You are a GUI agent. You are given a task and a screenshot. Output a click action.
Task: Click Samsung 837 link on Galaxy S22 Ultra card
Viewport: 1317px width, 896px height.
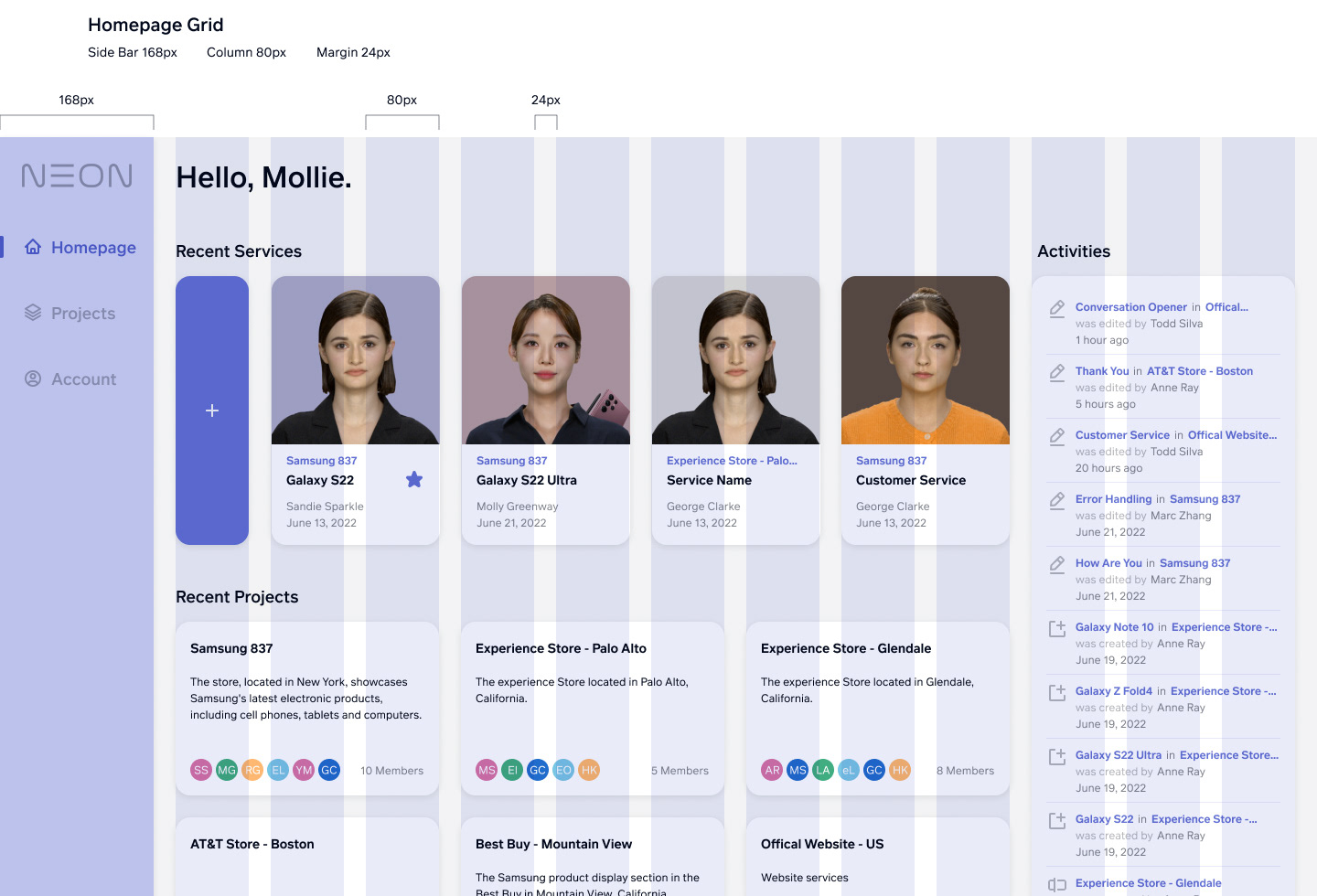point(511,461)
